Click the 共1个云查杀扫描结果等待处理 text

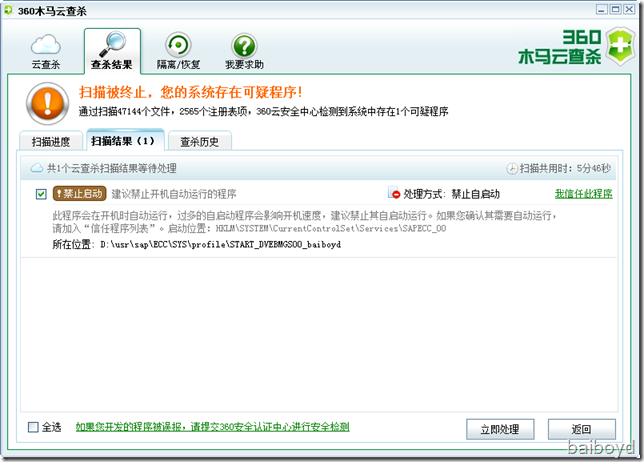112,168
